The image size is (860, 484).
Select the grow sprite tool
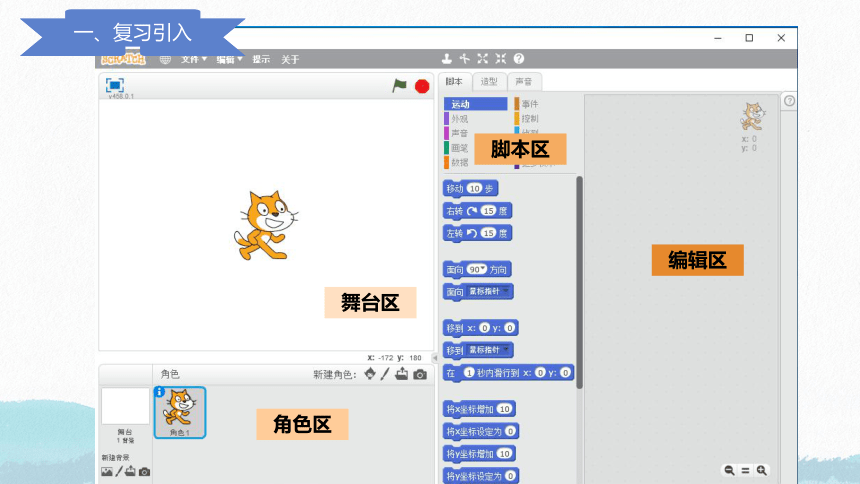coord(483,58)
